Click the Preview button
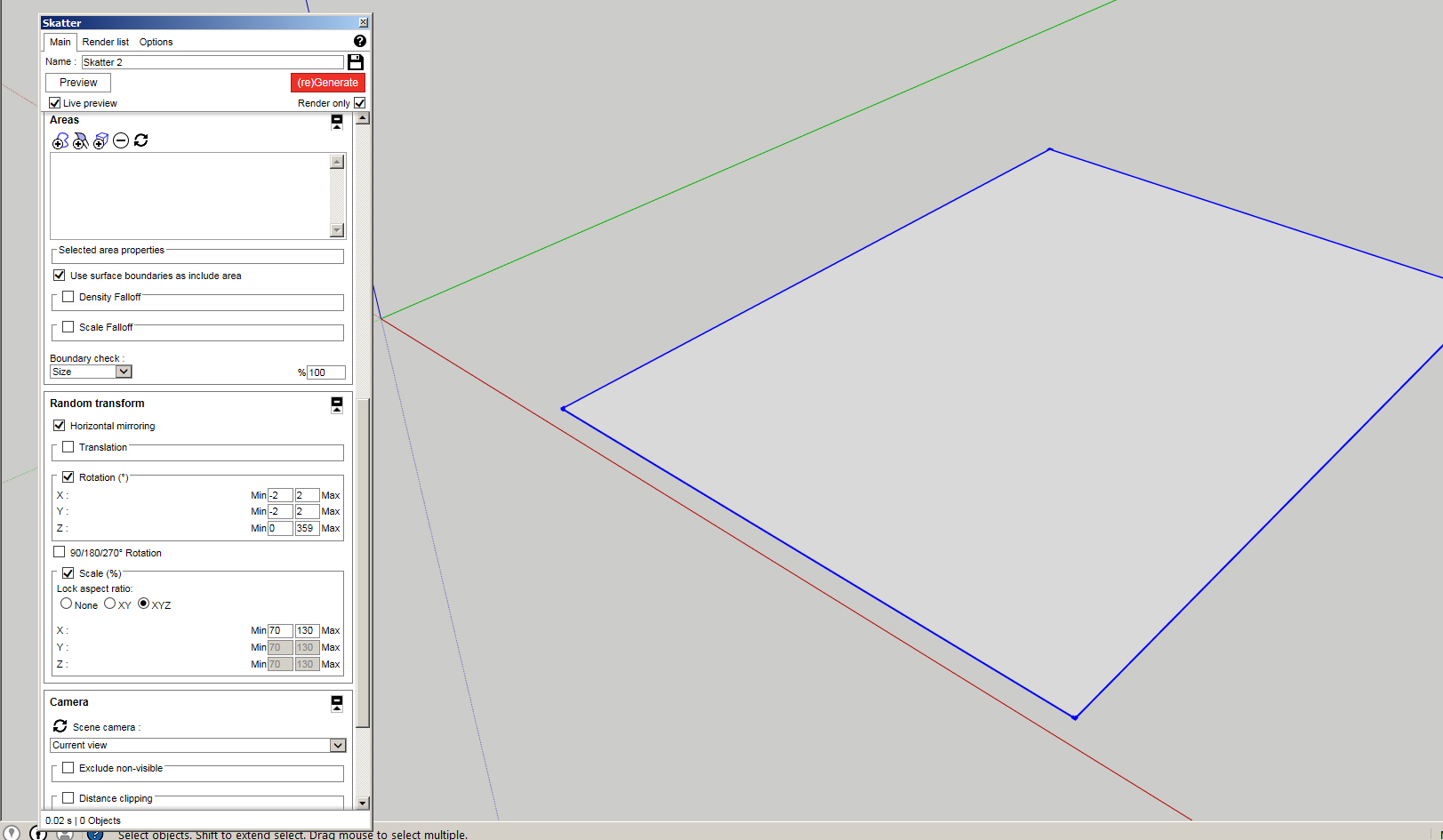The image size is (1443, 840). coord(78,83)
